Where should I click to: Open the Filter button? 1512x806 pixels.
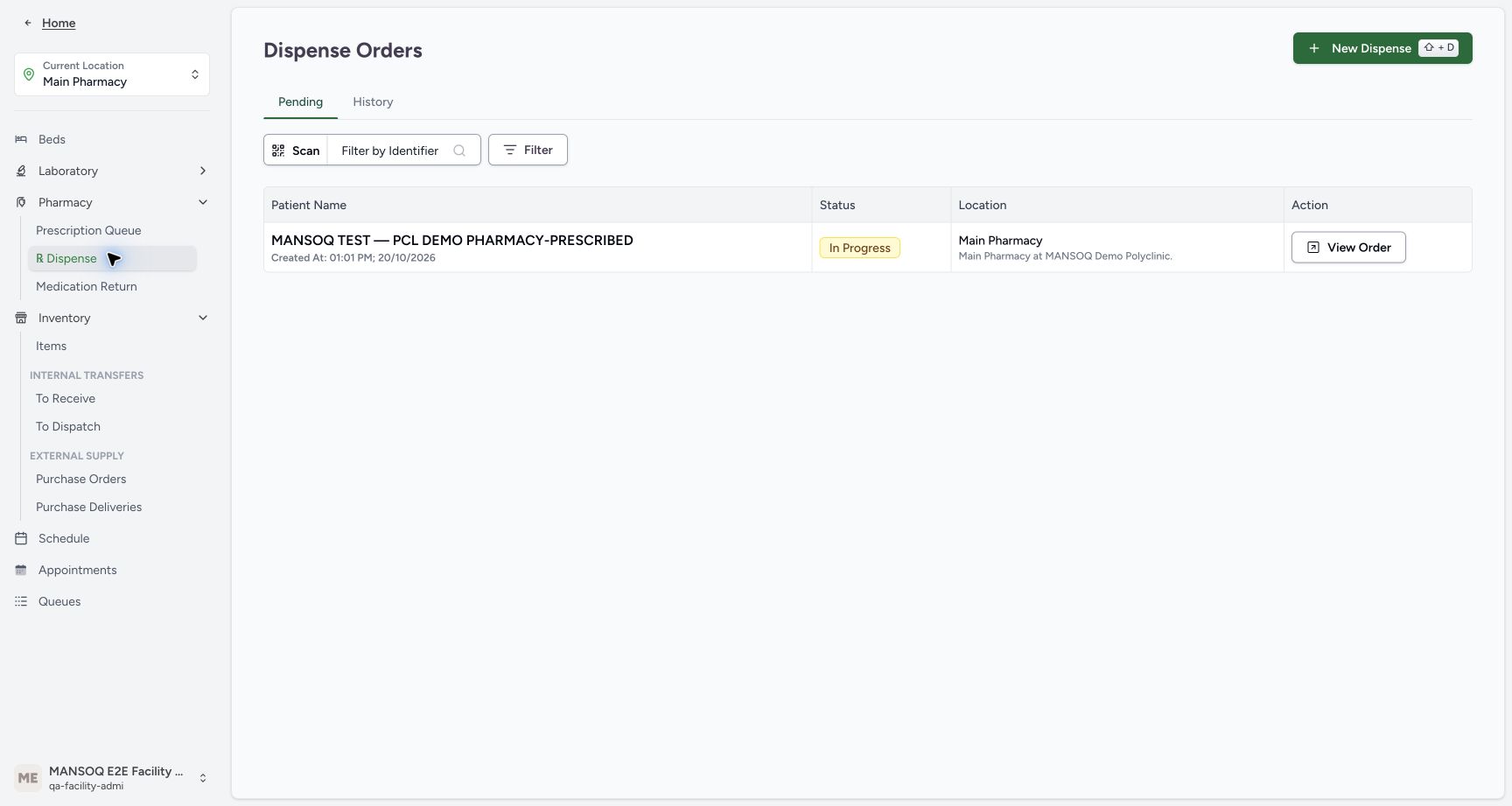(x=528, y=150)
